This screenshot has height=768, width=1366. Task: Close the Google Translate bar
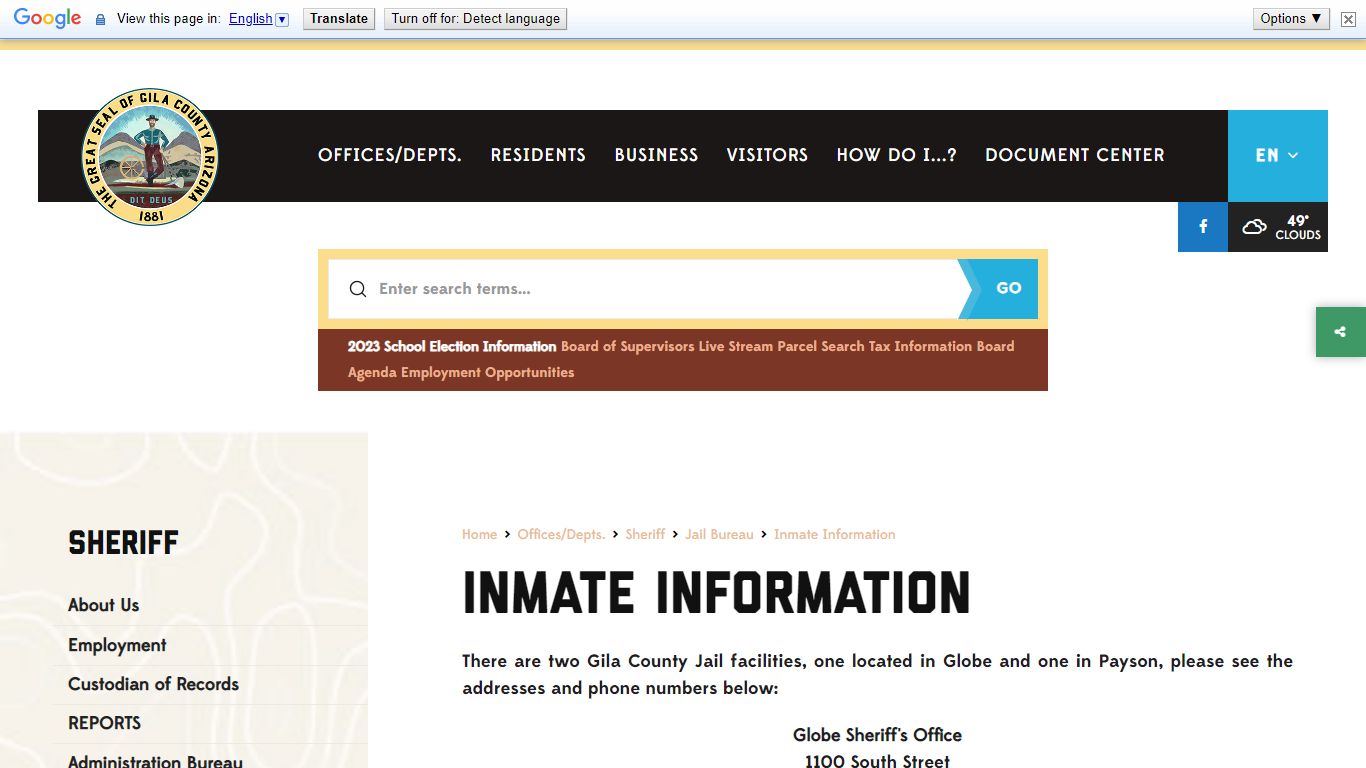point(1348,19)
